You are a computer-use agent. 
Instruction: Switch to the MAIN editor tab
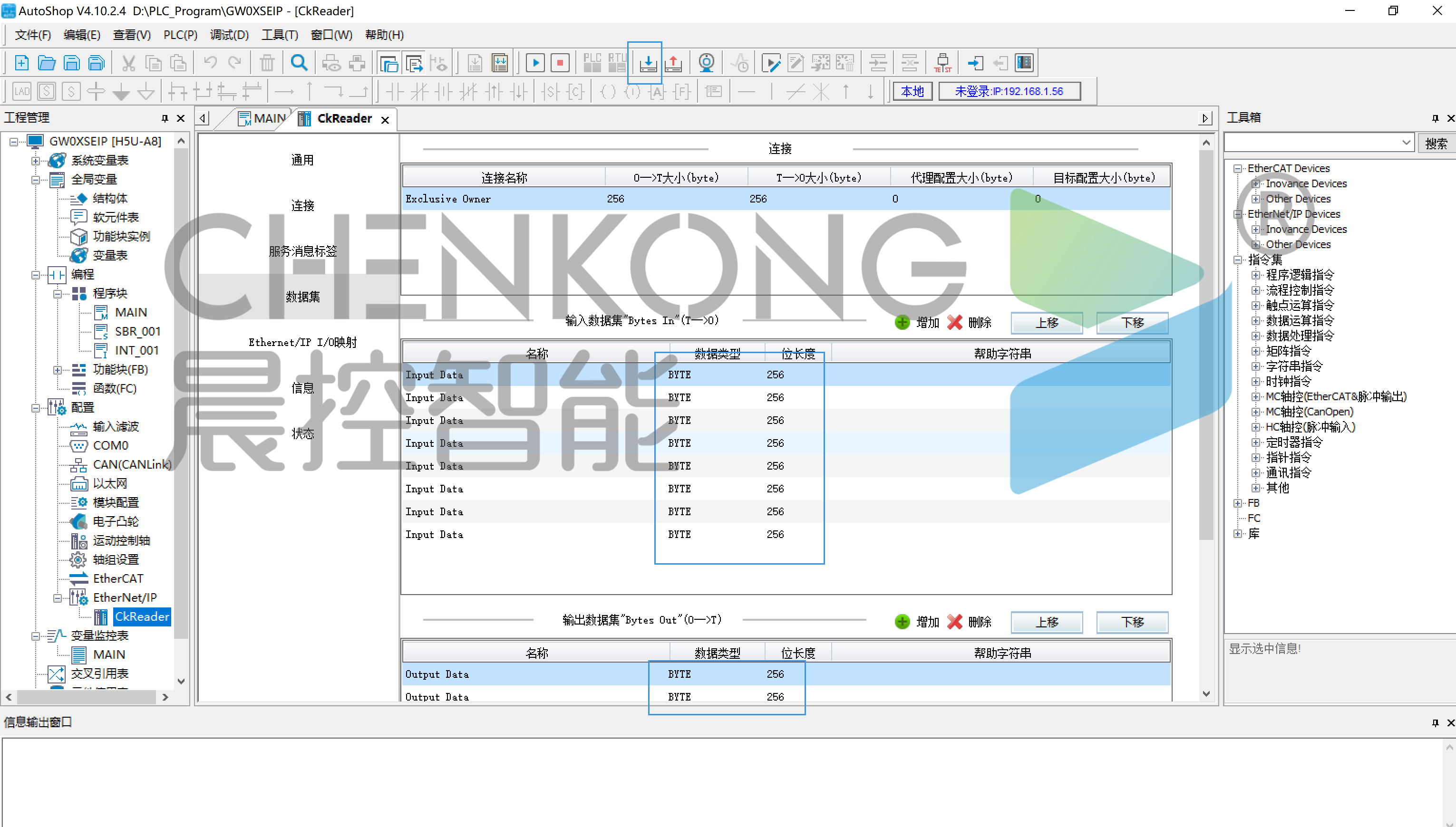[x=262, y=119]
